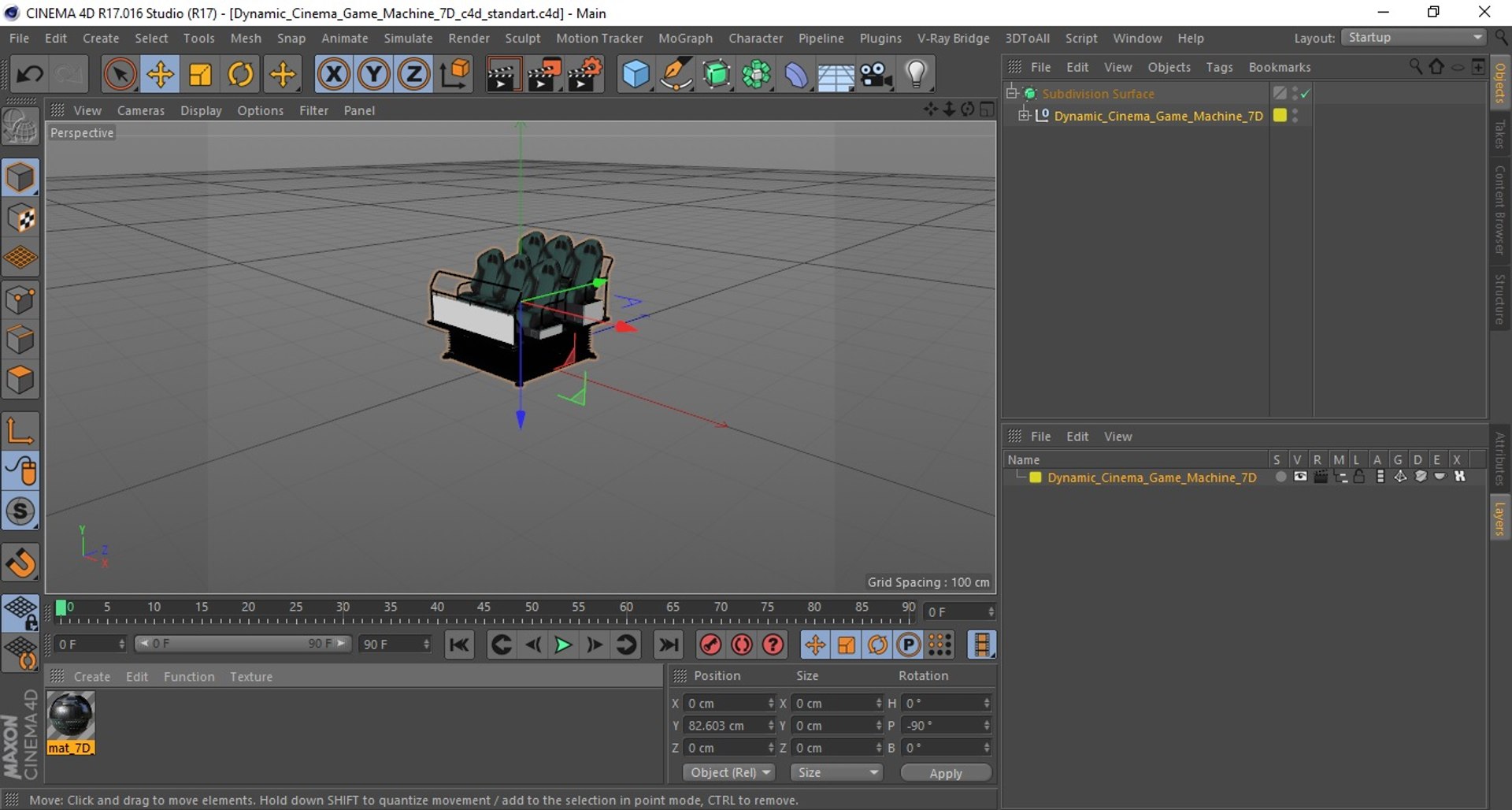Screen dimensions: 1512x810
Task: Expand Dynamic_Cinema_Game_Machine_7D object in tree
Action: click(x=1024, y=115)
